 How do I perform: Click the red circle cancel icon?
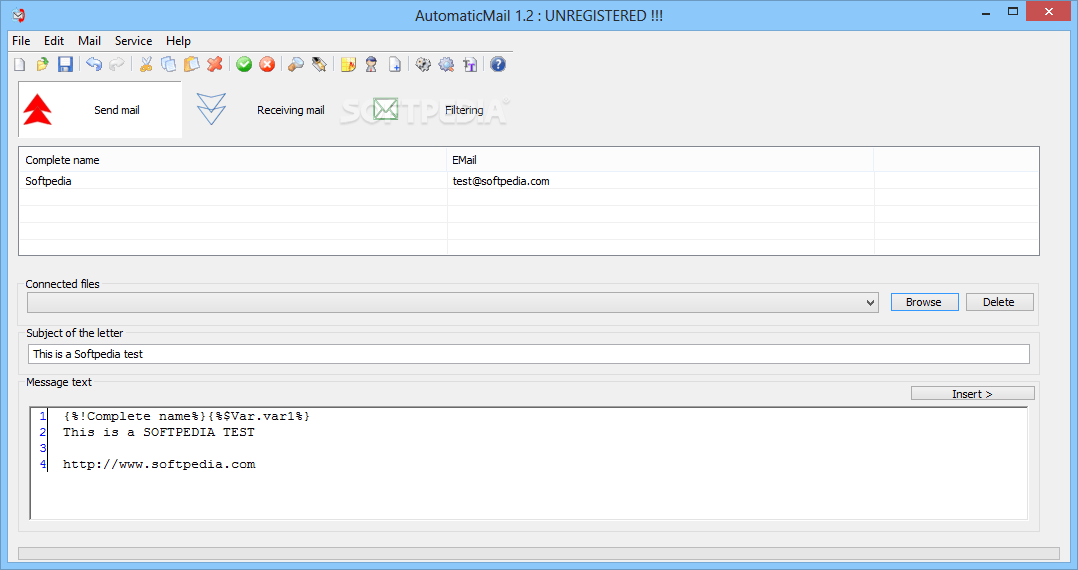267,65
